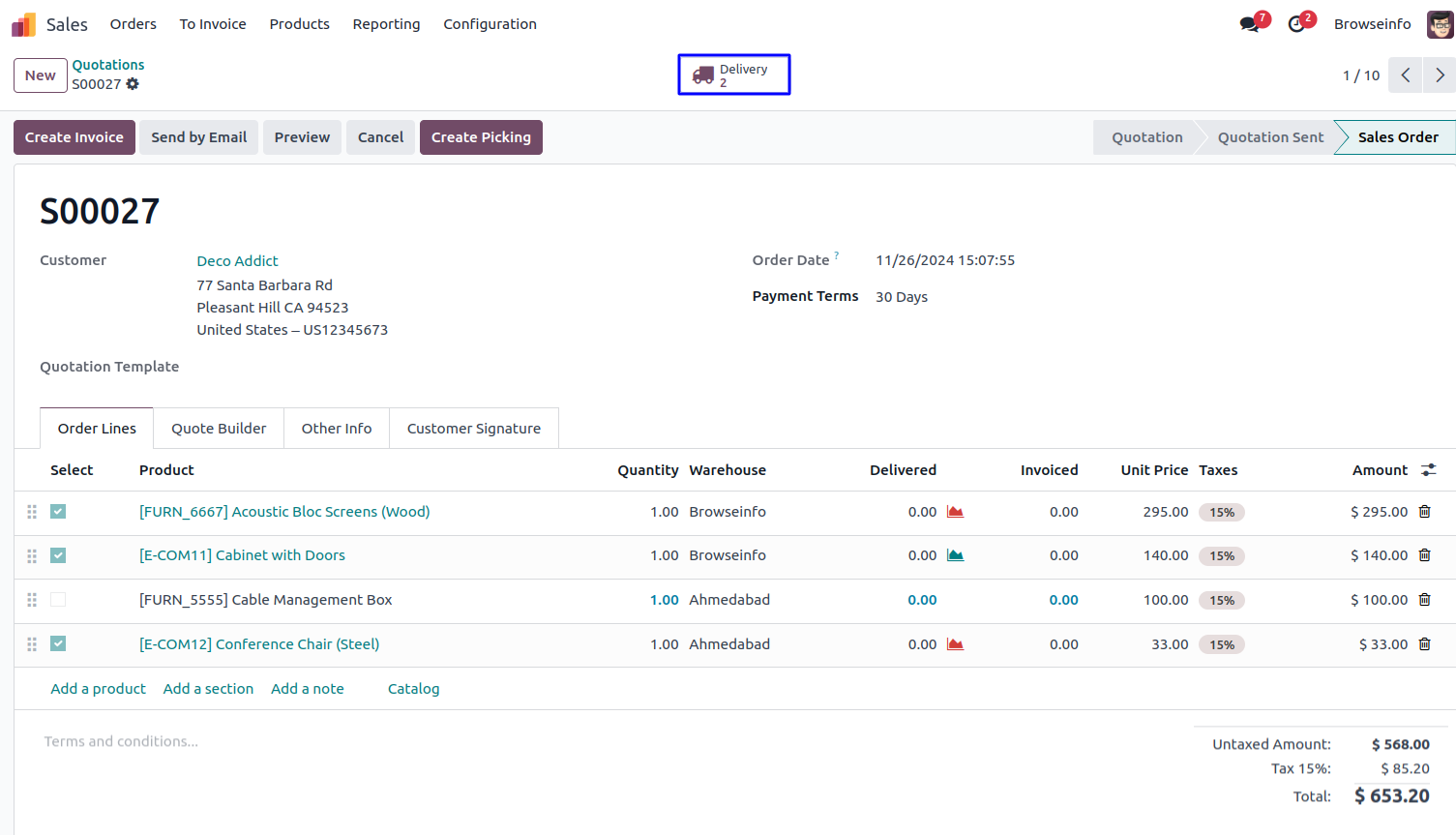Delete the Conference Chair order line
This screenshot has height=835, width=1456.
pyautogui.click(x=1424, y=644)
